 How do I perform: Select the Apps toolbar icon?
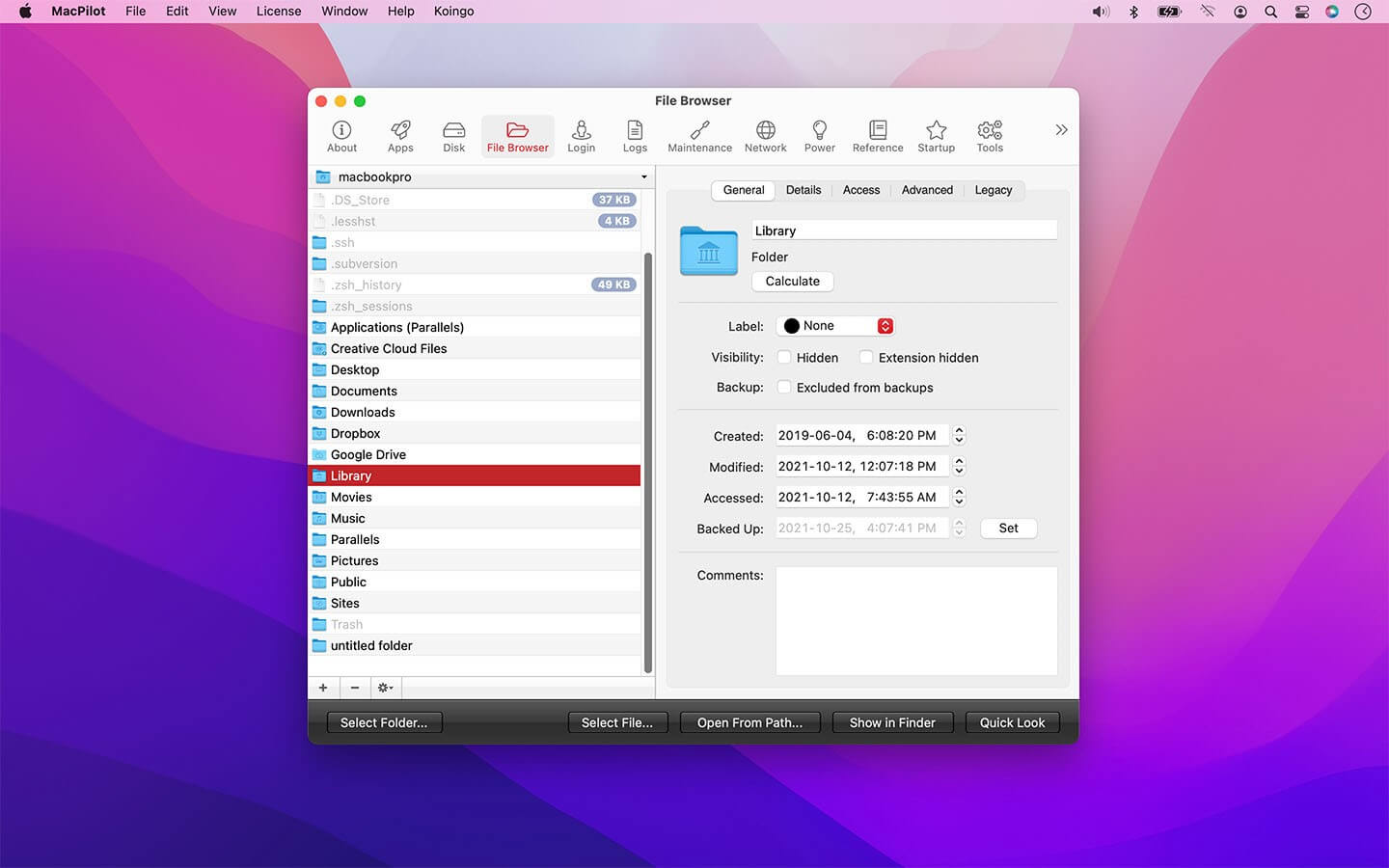click(x=400, y=135)
